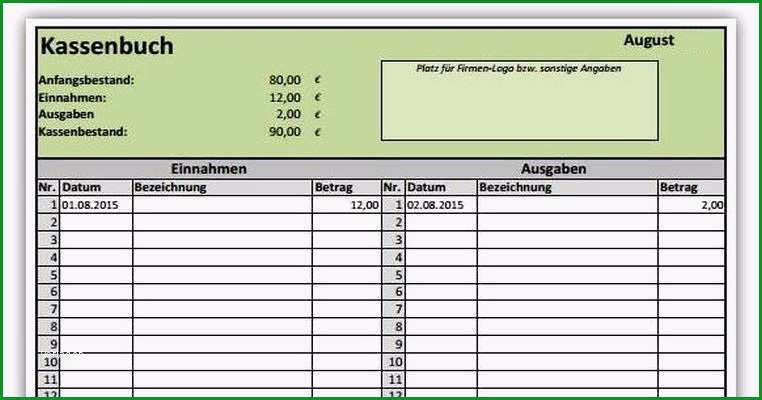Select Einnahmen row number 2
This screenshot has height=400, width=762.
point(49,223)
